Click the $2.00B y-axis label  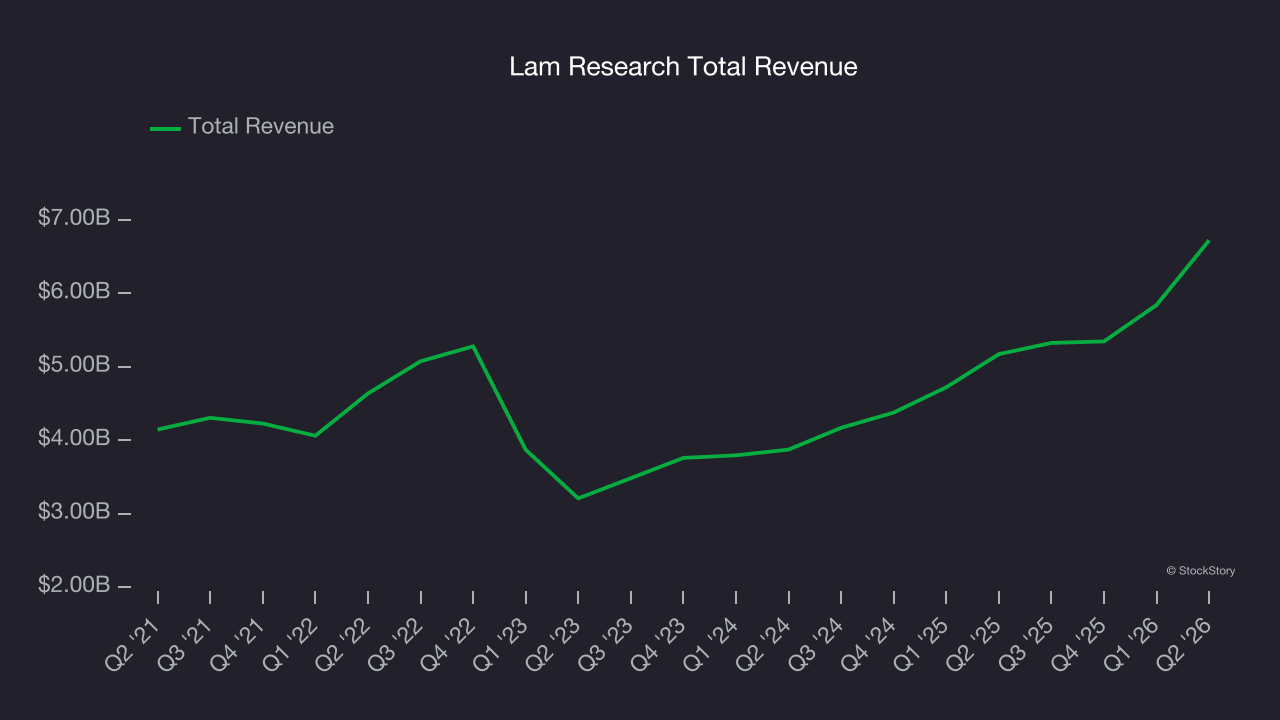point(74,585)
